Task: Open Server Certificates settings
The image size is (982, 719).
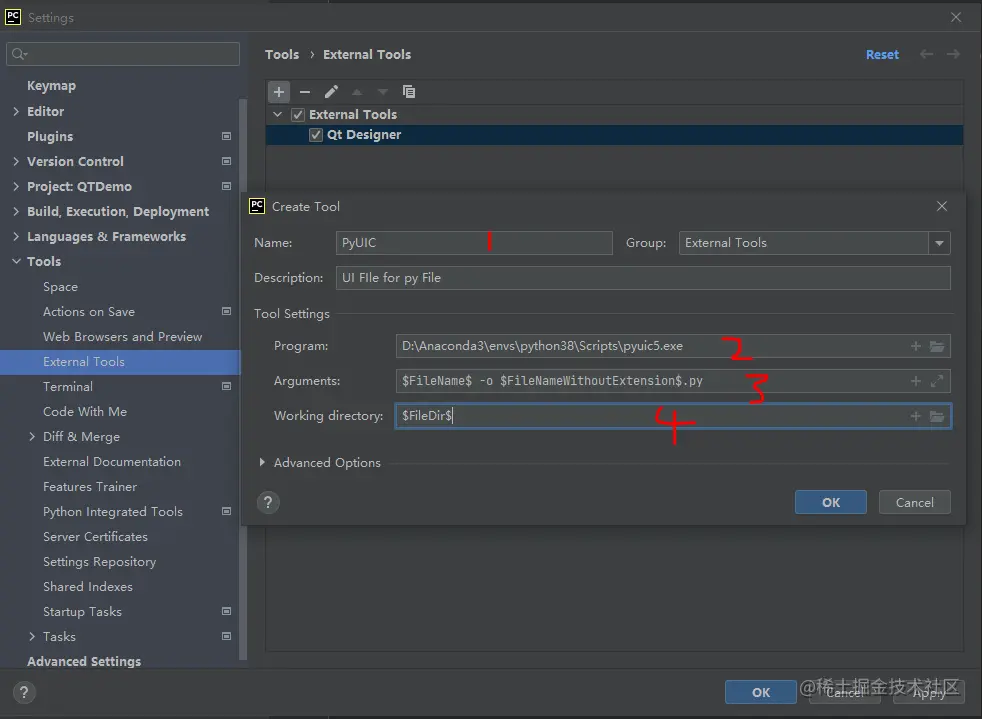Action: [x=95, y=537]
